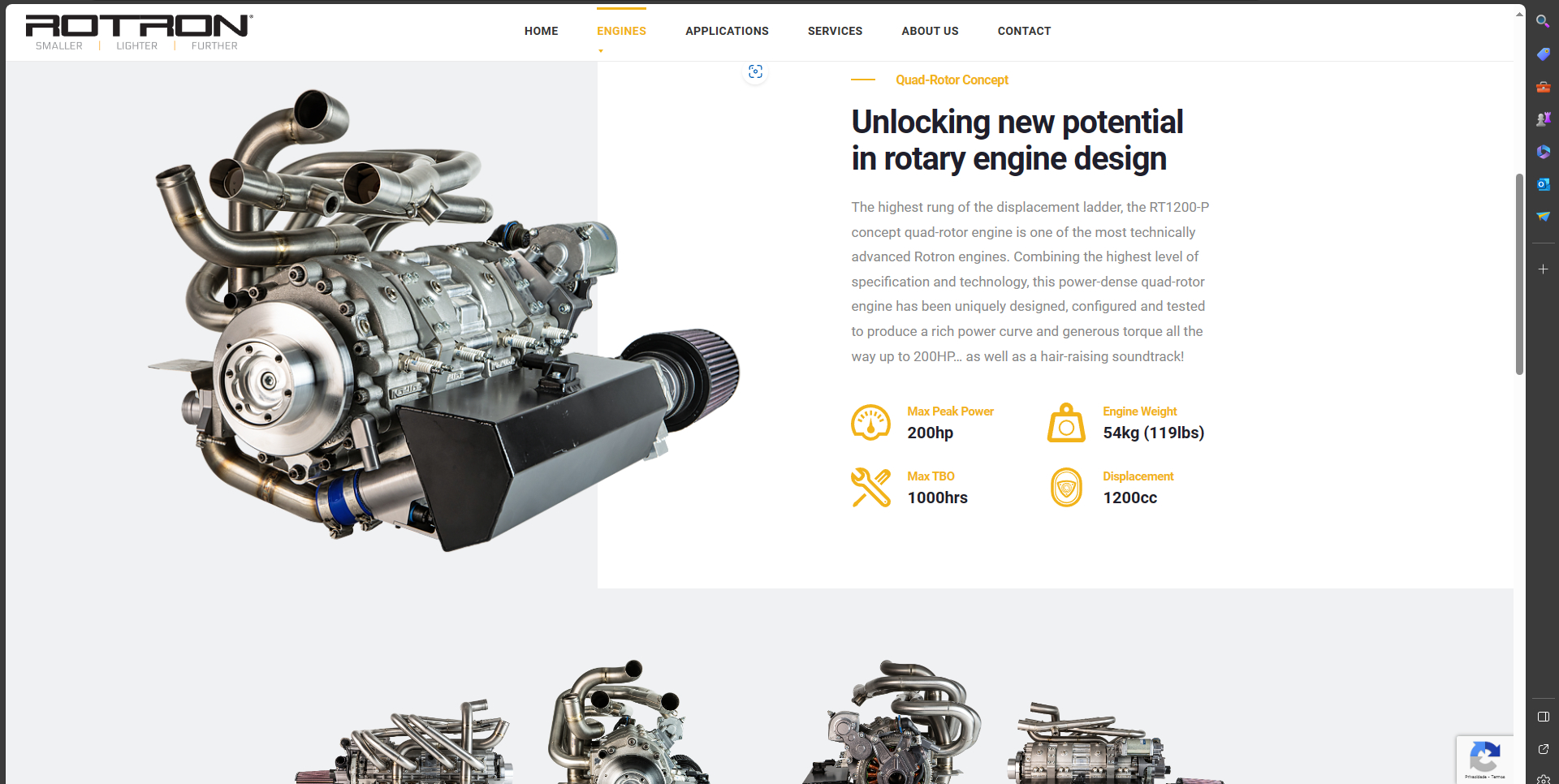
Task: Click the reCAPTCHA badge logo
Action: [x=1484, y=757]
